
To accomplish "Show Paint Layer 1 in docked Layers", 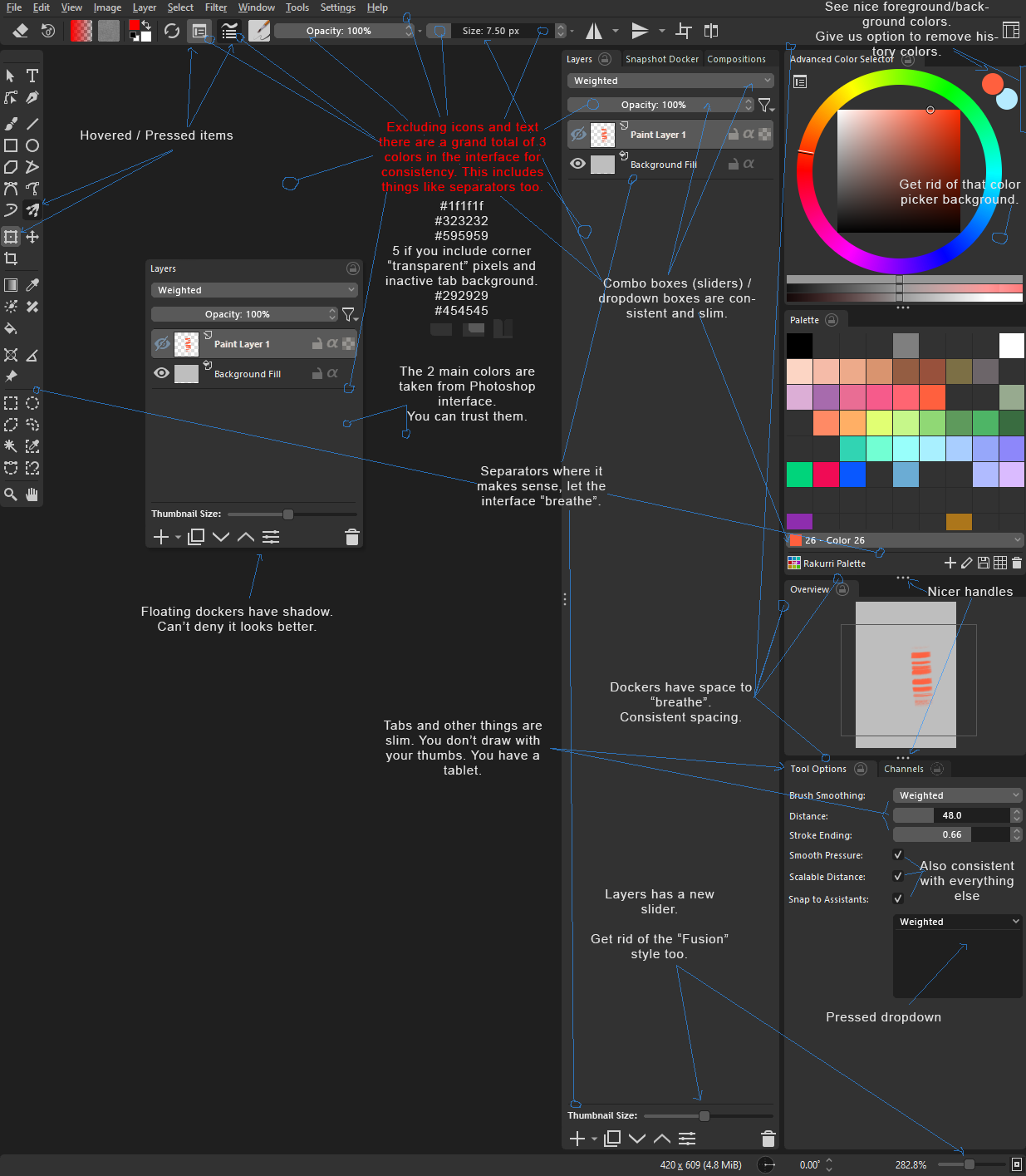I will coord(579,135).
